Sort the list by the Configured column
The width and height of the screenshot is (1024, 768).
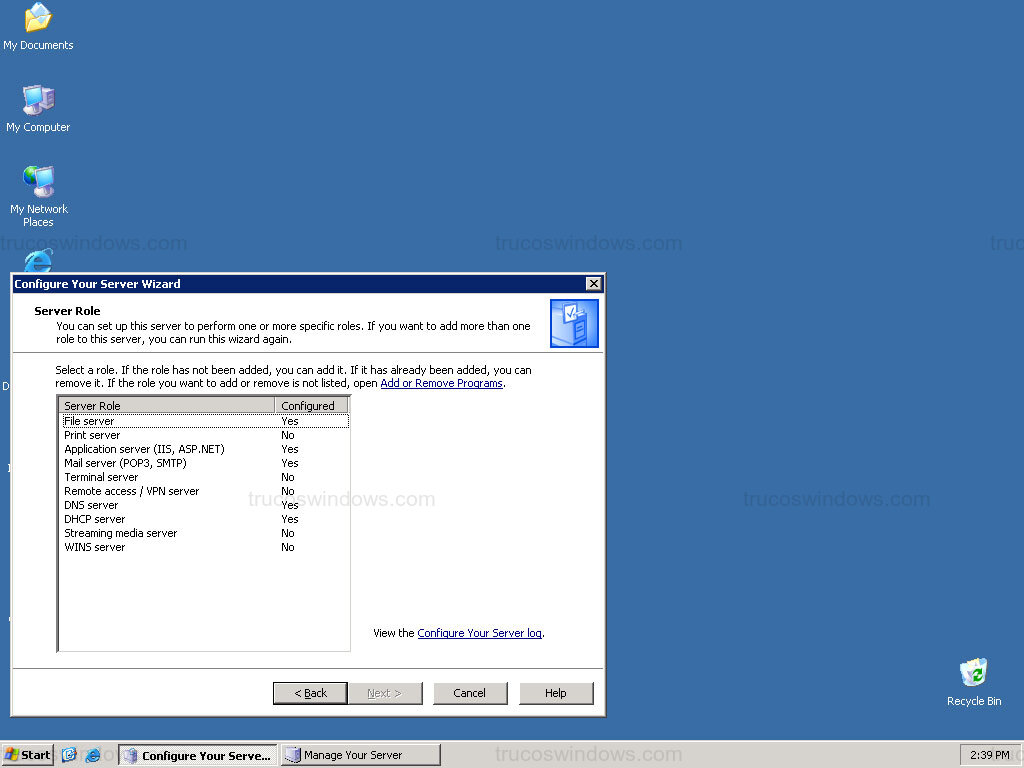[311, 405]
